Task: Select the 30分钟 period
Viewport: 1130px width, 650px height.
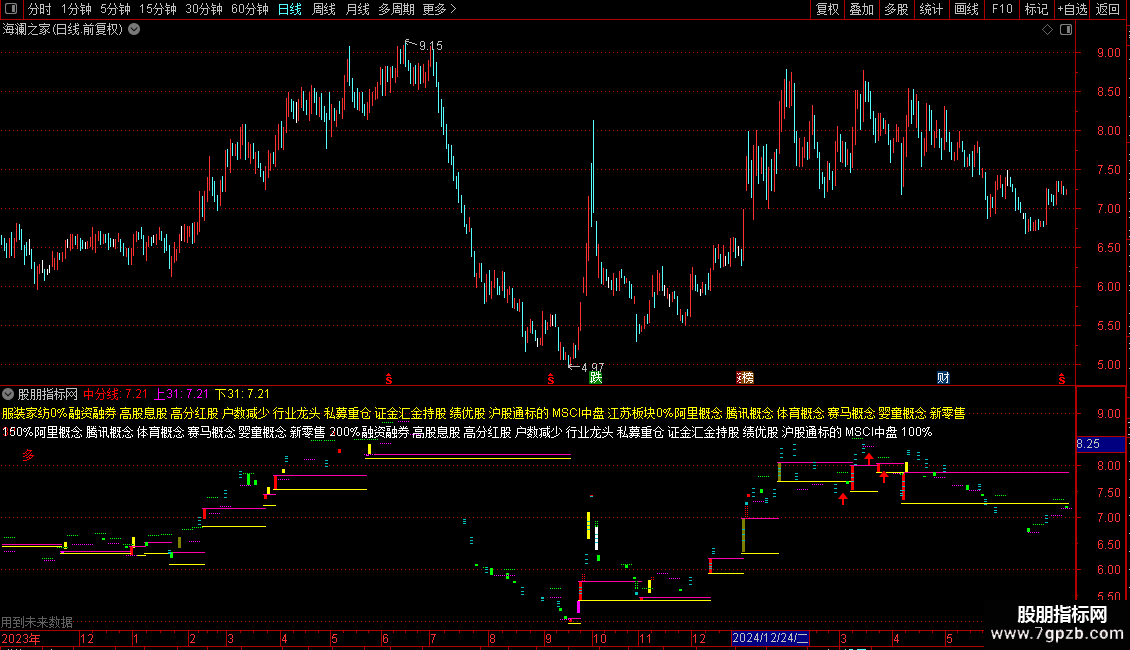Action: pyautogui.click(x=203, y=9)
